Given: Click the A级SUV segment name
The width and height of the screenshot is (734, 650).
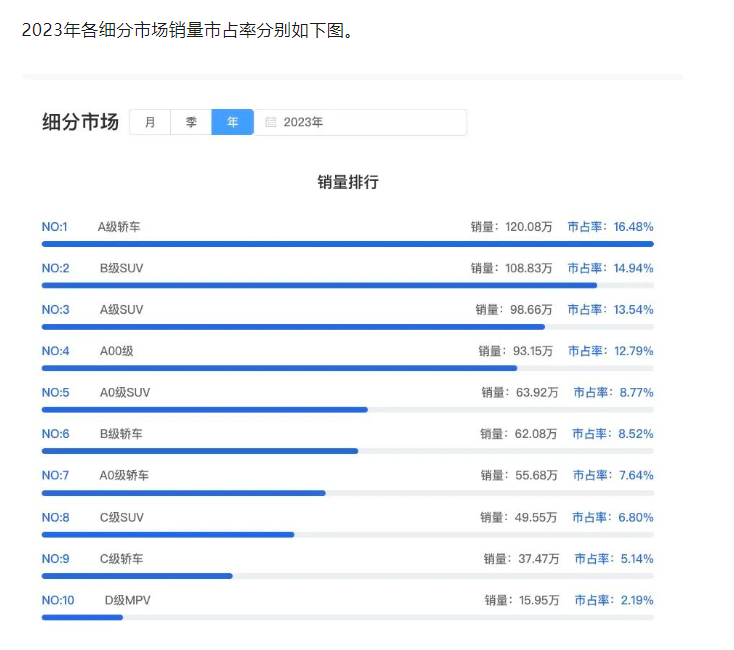Looking at the screenshot, I should pyautogui.click(x=121, y=310).
